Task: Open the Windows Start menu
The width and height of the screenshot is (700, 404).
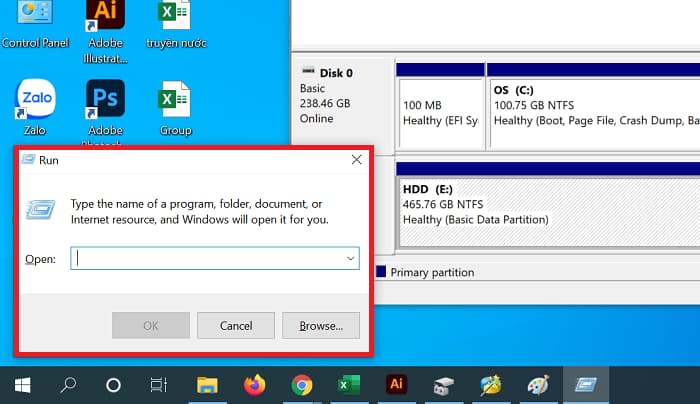Action: click(22, 384)
